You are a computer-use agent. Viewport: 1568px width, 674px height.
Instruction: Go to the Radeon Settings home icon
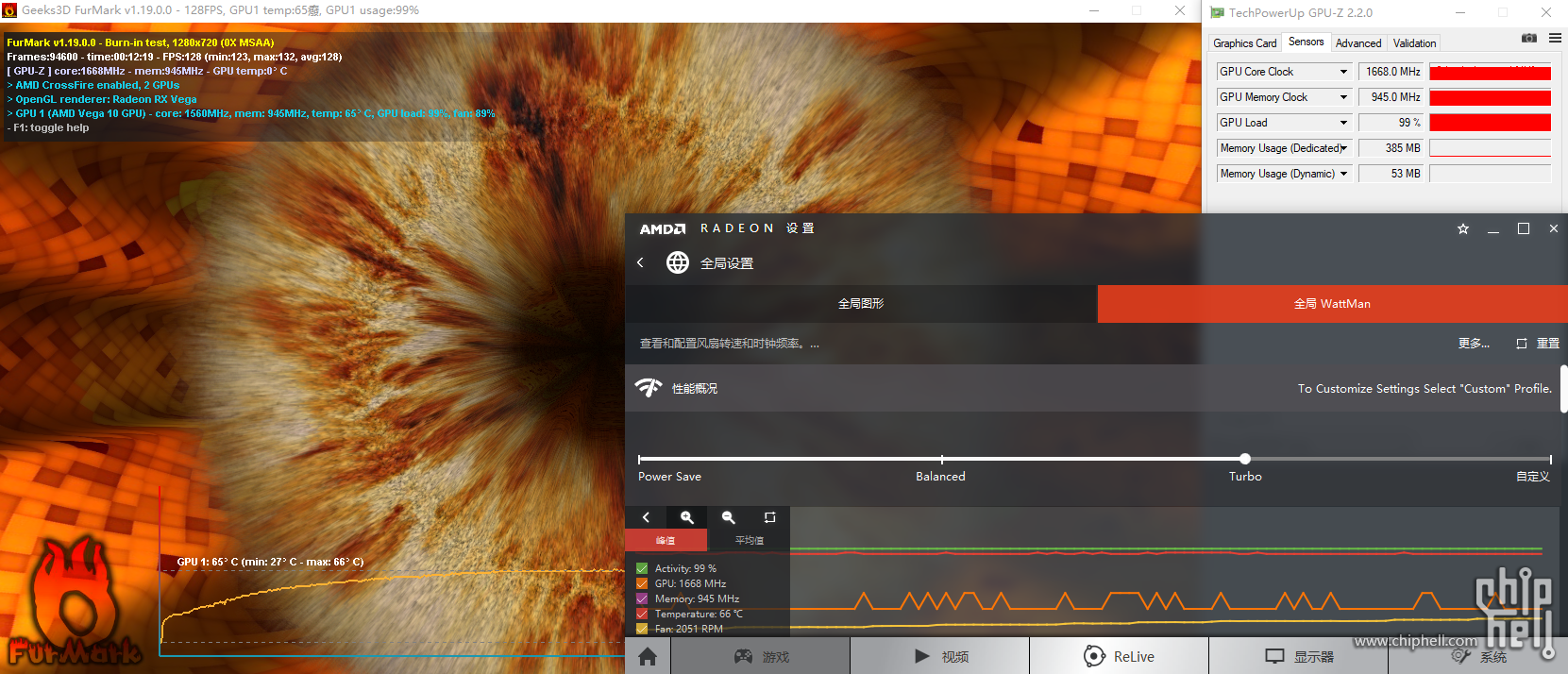pos(648,656)
